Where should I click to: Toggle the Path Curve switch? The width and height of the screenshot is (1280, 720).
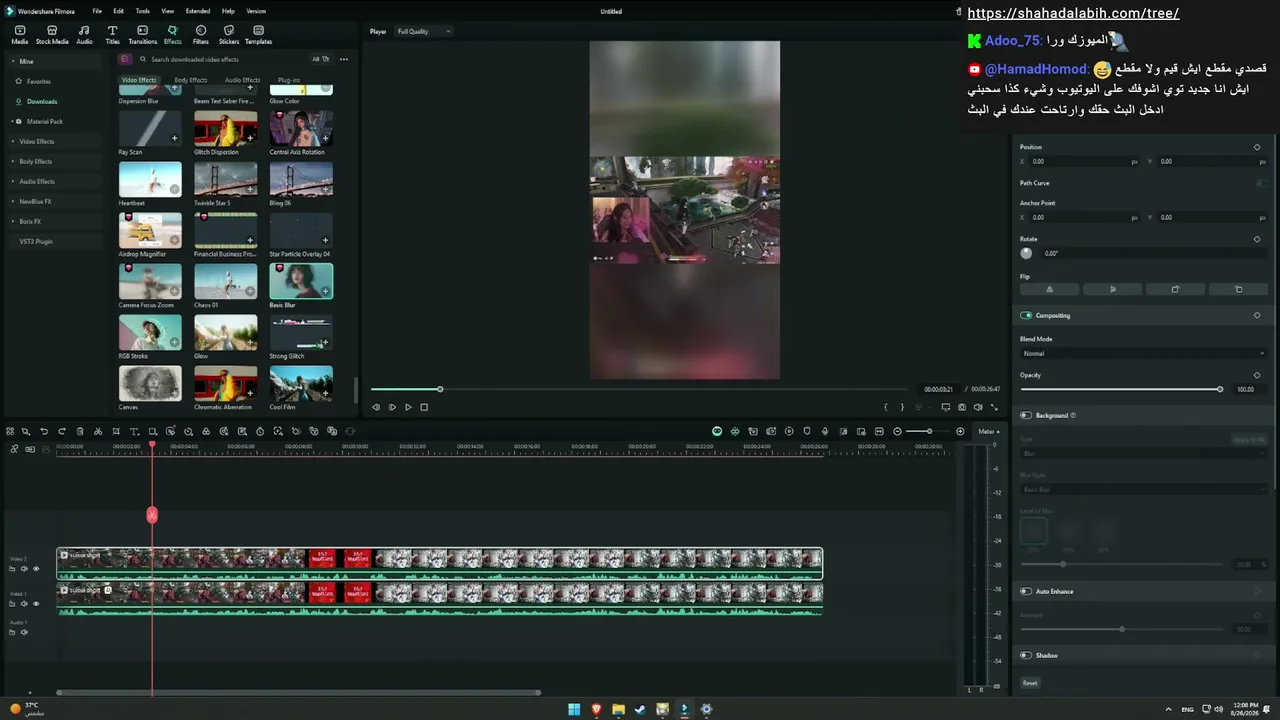click(1261, 183)
